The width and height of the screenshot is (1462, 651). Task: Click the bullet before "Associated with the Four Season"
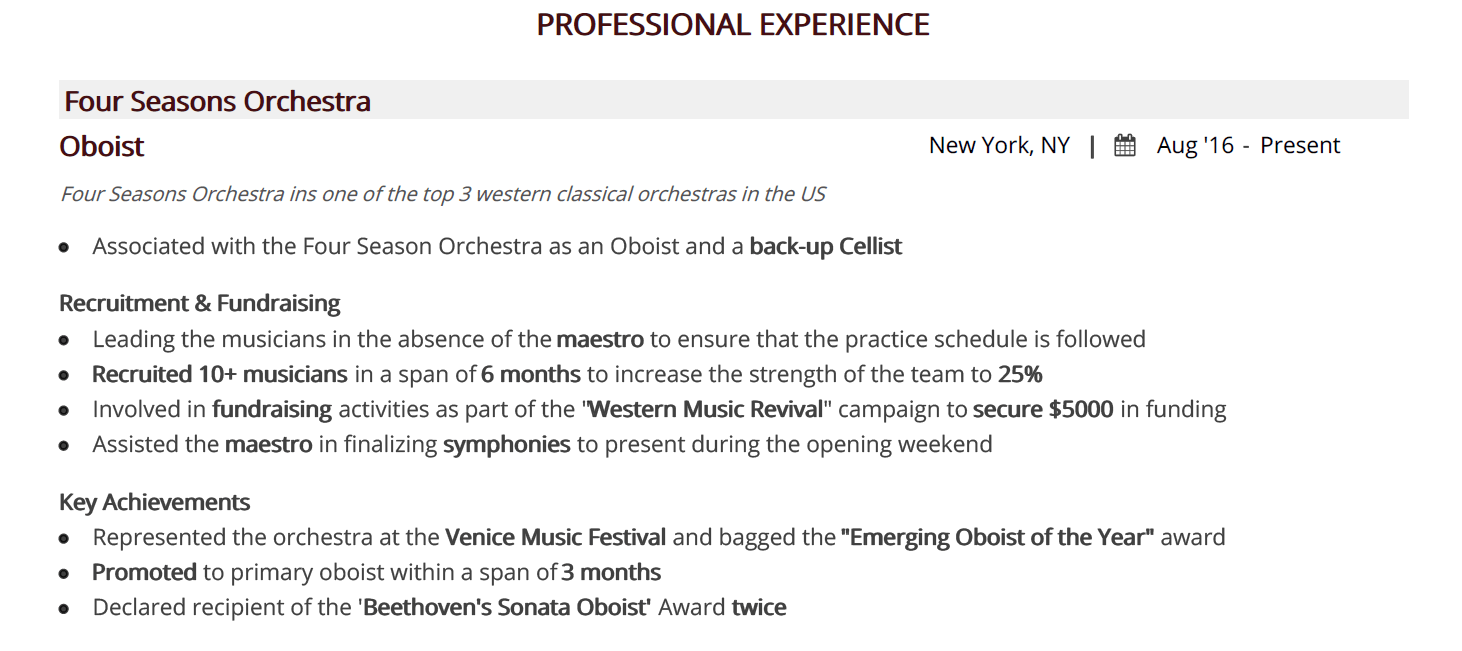click(x=65, y=247)
